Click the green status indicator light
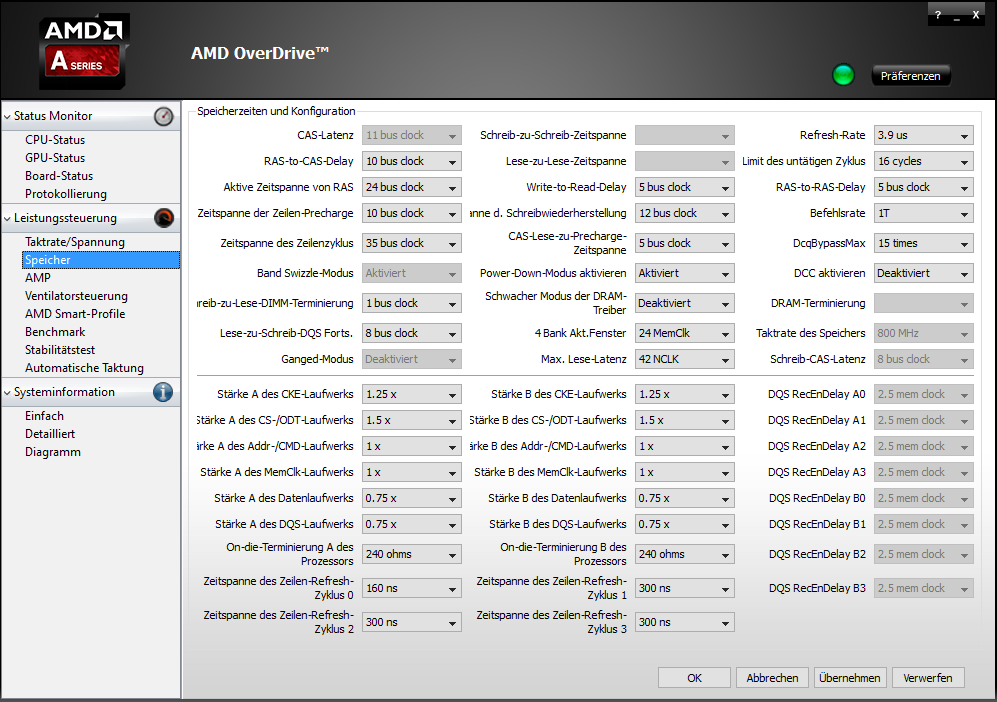 pos(843,75)
